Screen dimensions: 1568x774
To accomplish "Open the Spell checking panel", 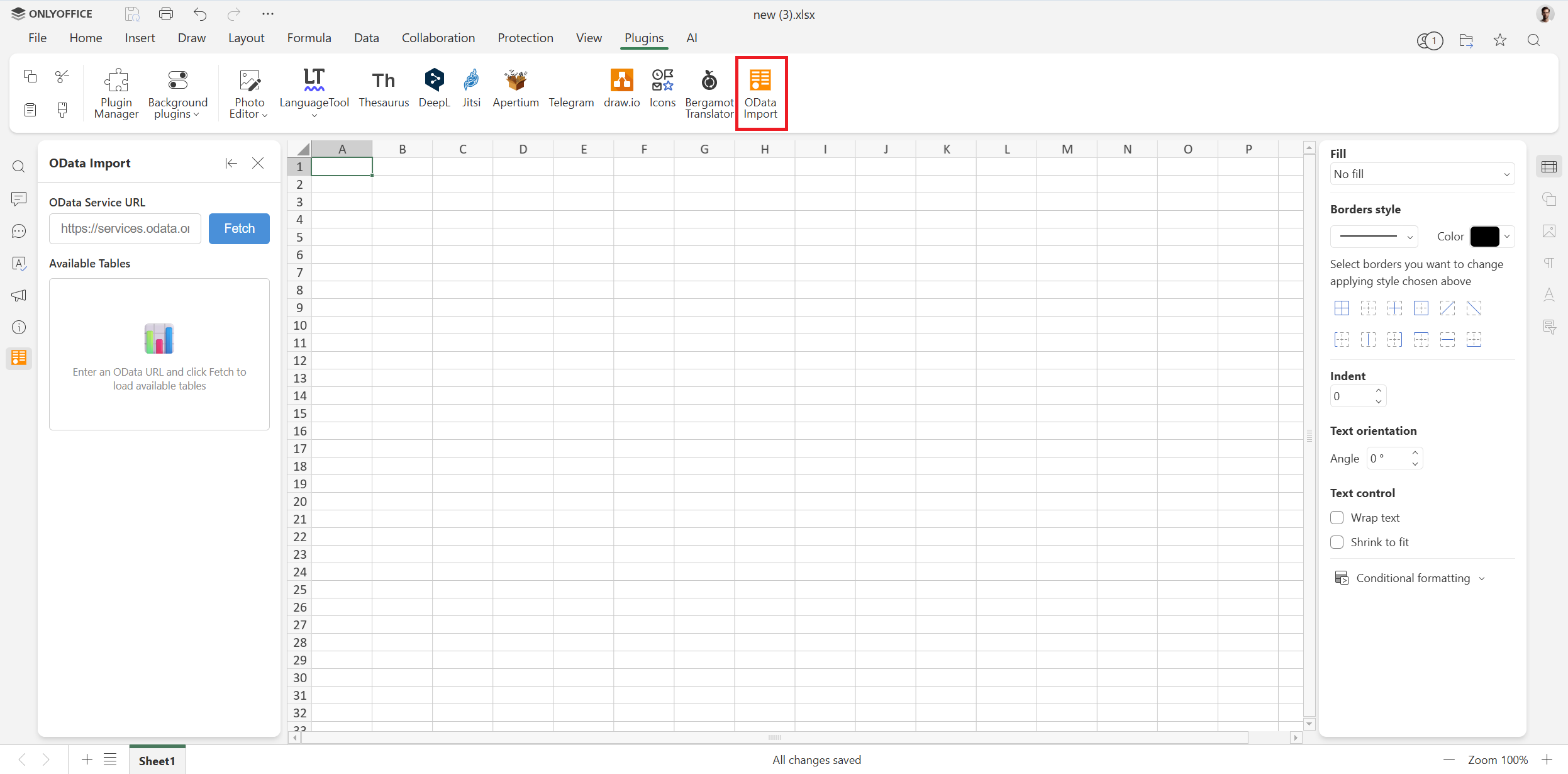I will click(19, 264).
